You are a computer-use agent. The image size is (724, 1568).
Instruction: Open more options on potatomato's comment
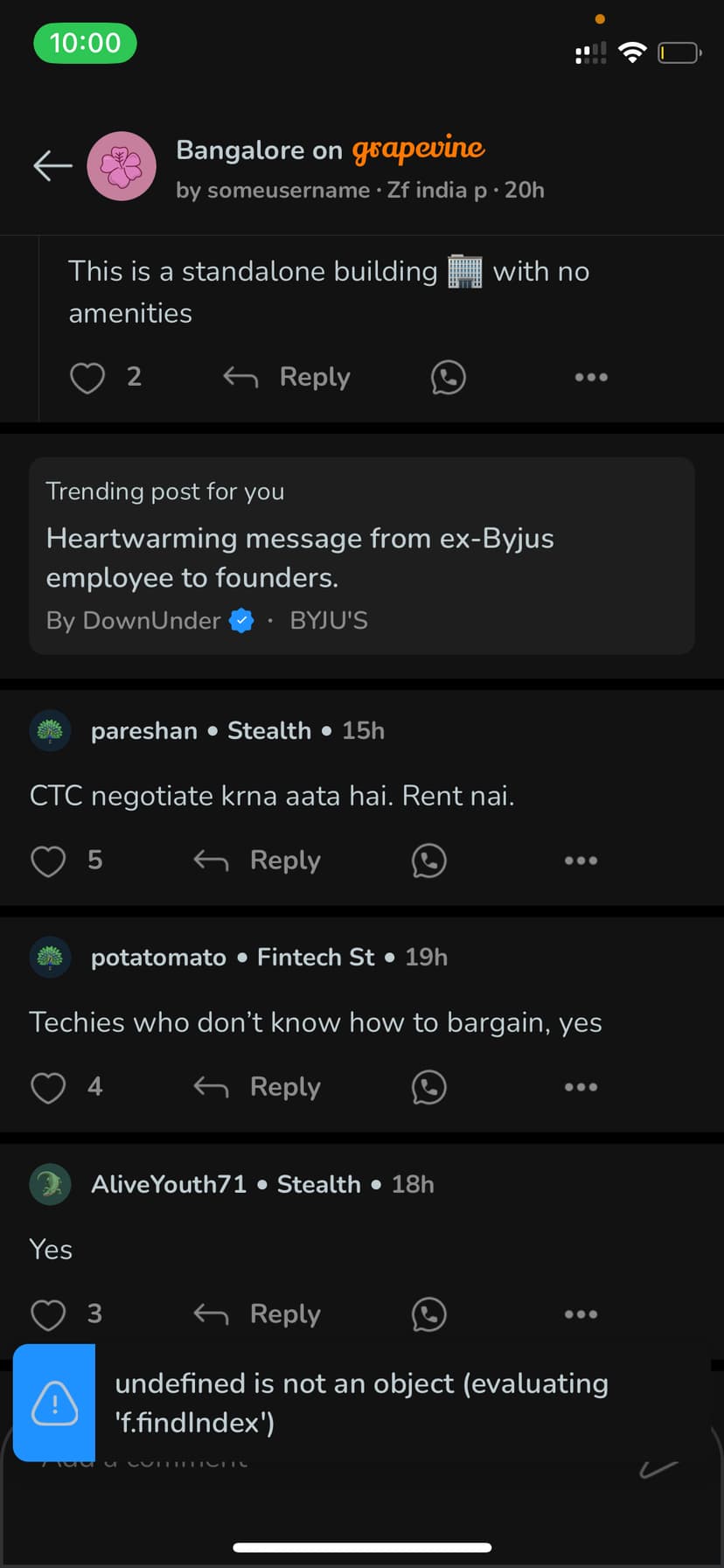581,1087
